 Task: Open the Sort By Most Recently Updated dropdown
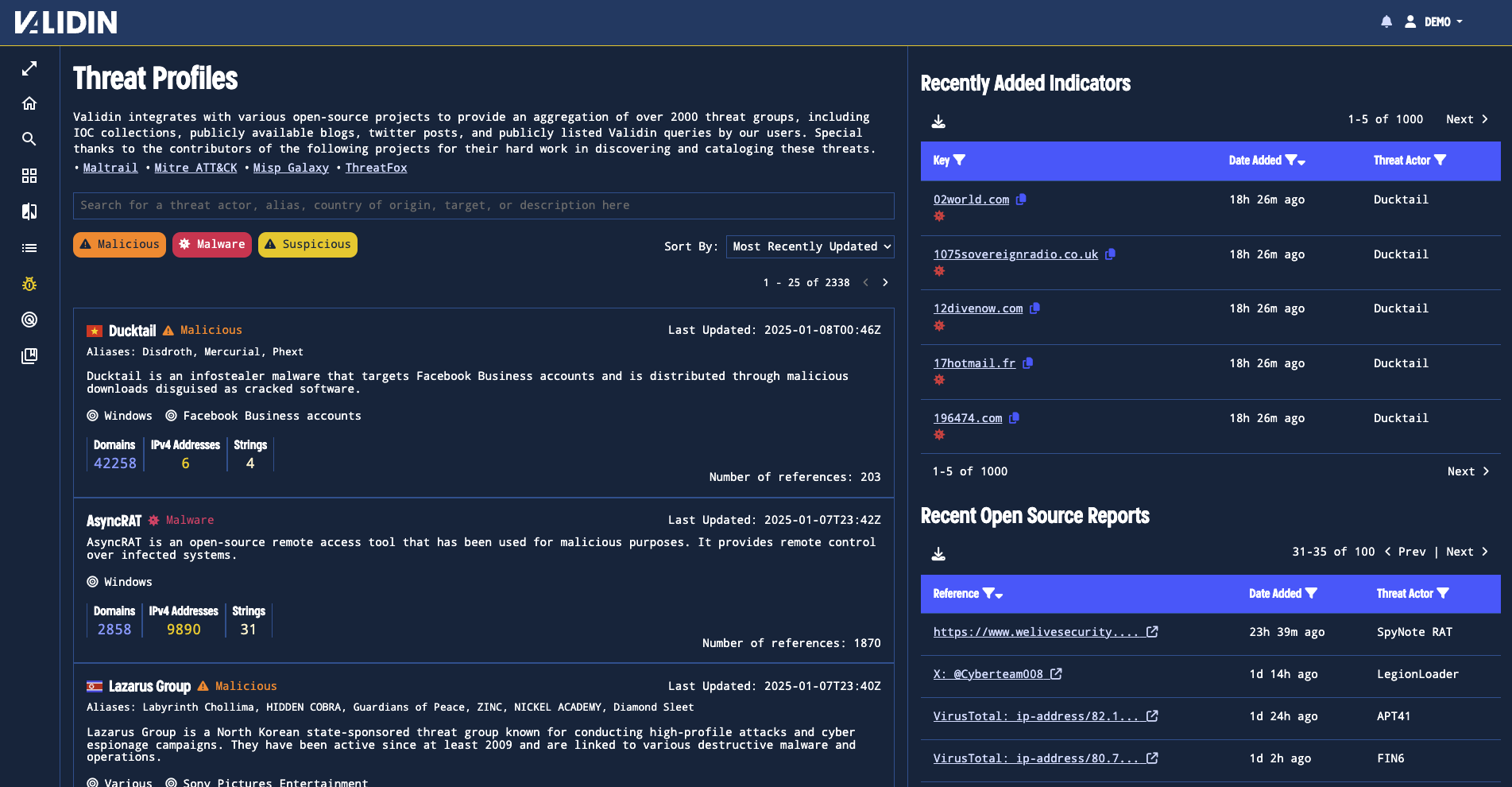click(810, 246)
